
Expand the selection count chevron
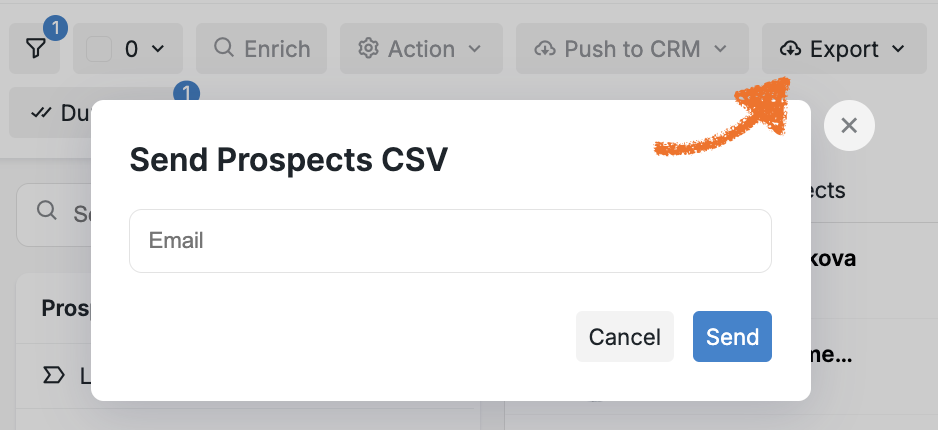coord(158,49)
